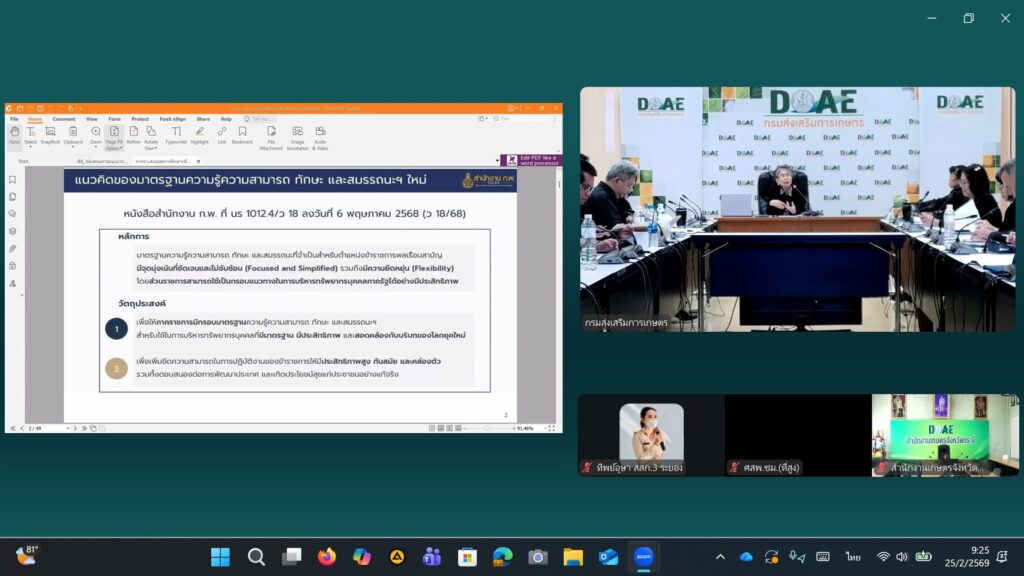Screen dimensions: 1024x576
Task: Click the Reflow view icon
Action: pos(133,134)
